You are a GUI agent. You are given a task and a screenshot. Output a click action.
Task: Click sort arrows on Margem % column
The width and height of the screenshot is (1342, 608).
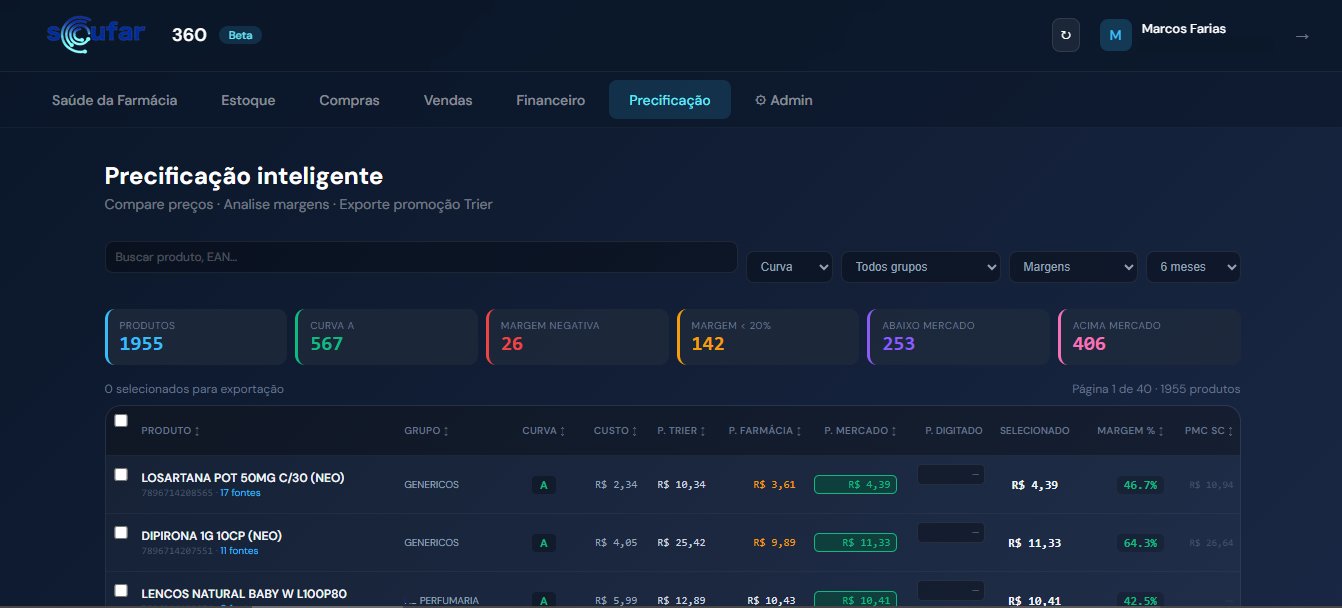pos(1161,431)
